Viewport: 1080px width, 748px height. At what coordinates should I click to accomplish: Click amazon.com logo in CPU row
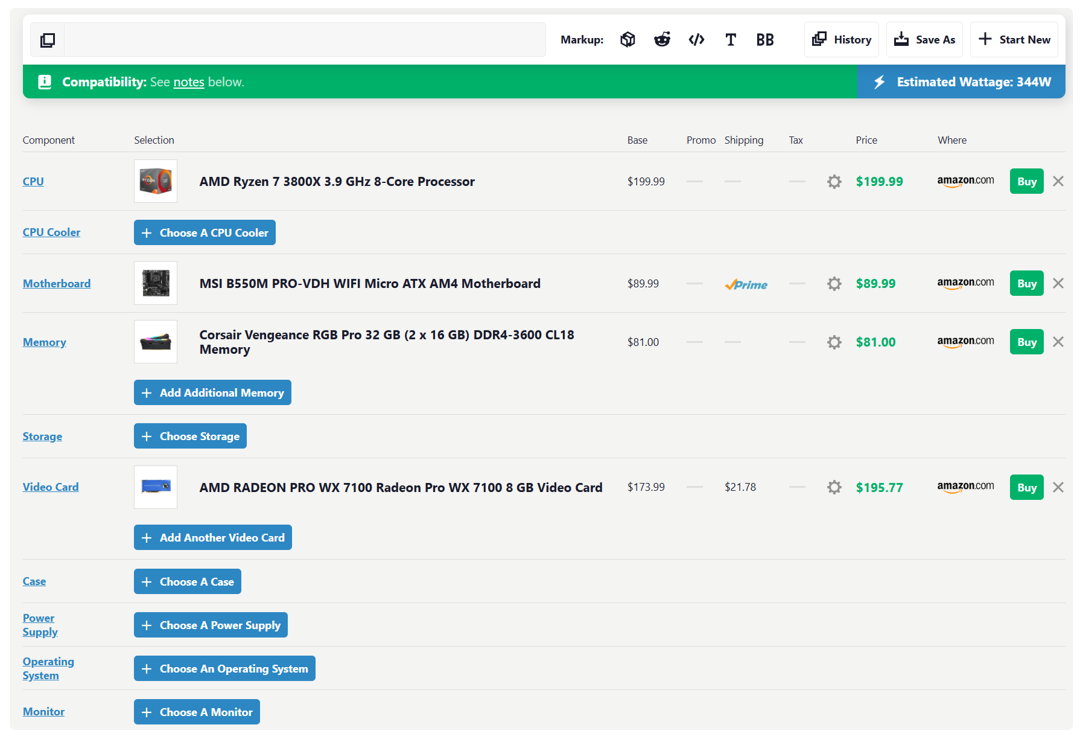point(966,181)
